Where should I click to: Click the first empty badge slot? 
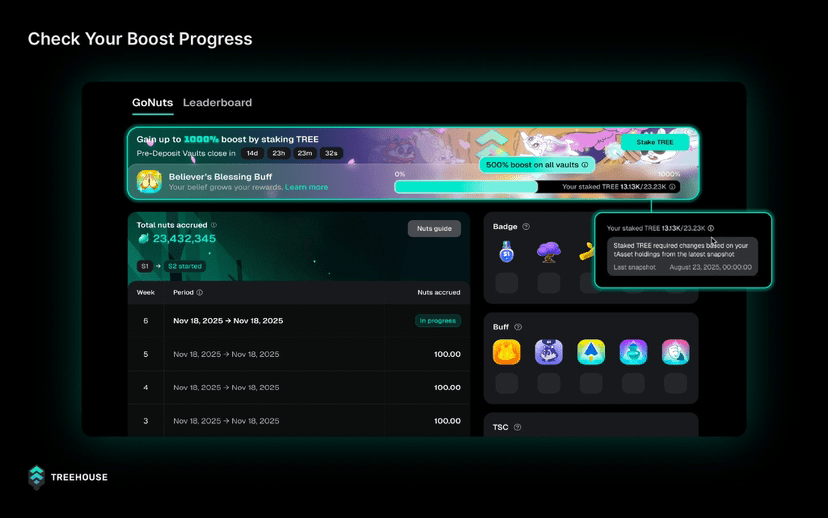pos(506,283)
